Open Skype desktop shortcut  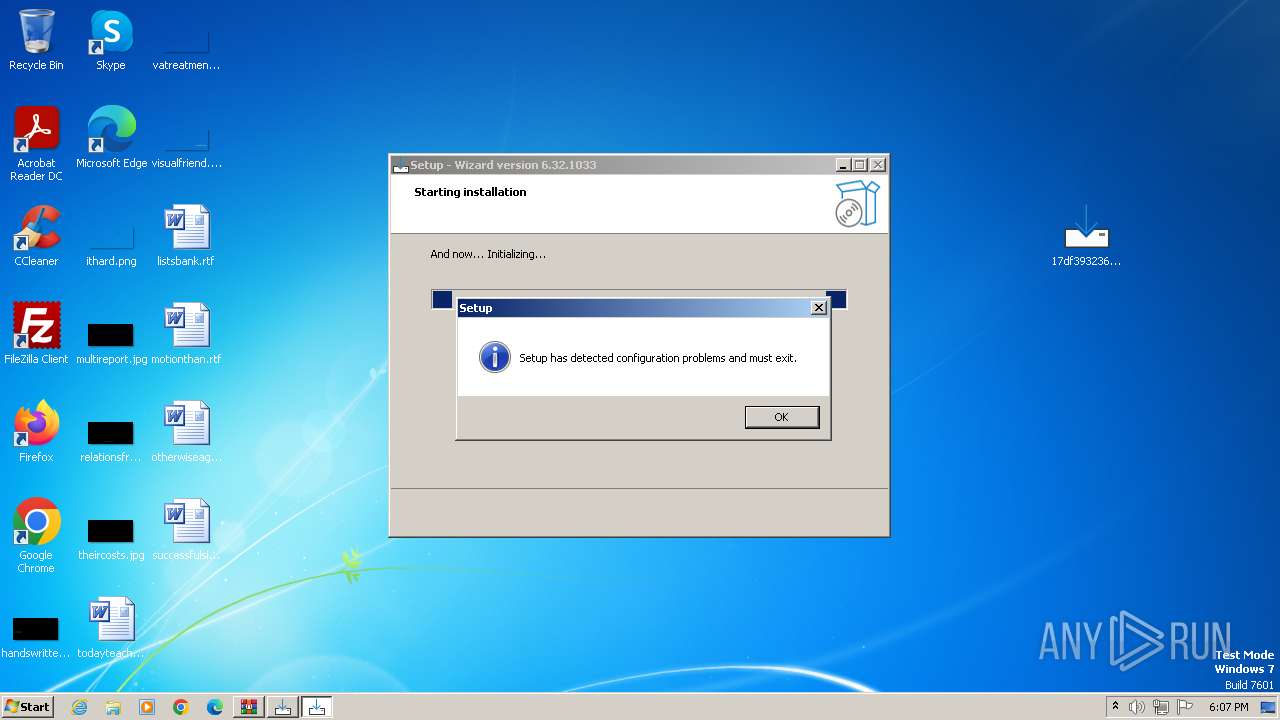(111, 41)
